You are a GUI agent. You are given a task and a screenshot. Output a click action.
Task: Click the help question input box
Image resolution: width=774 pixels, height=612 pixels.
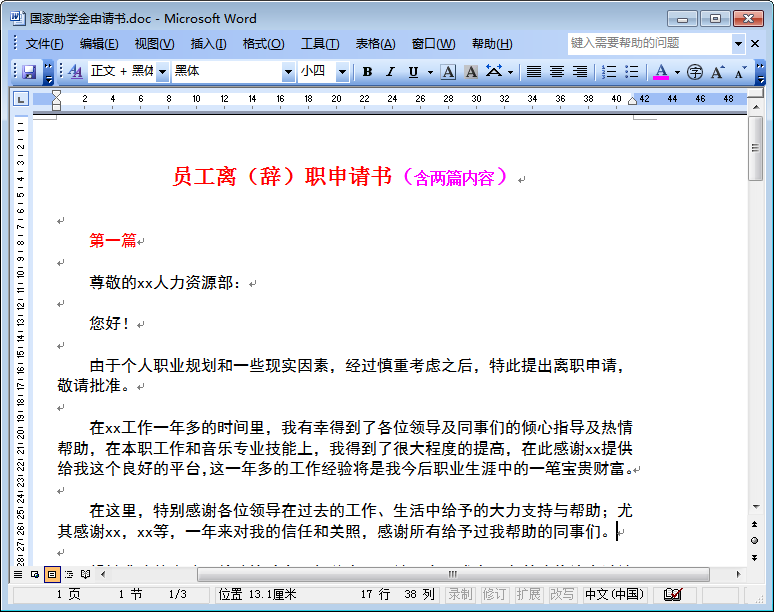pos(650,43)
